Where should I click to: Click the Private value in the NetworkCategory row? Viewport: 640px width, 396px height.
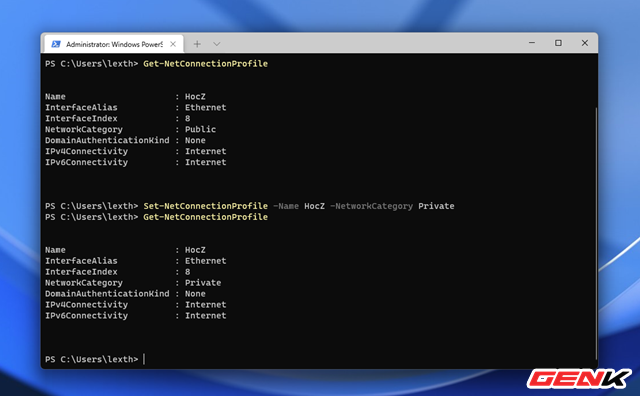tap(203, 283)
